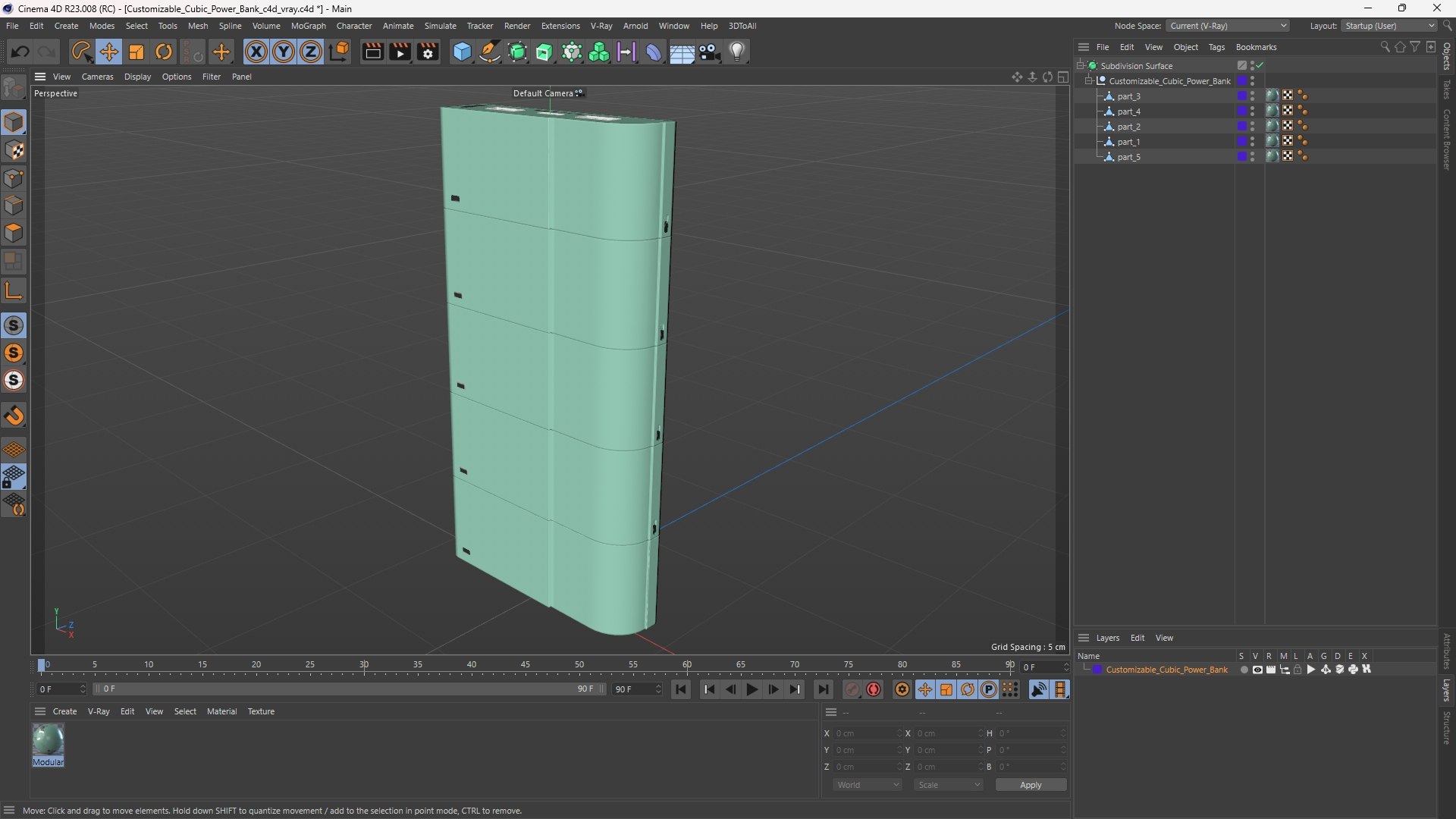
Task: Collapse the Subdivision Surface tree node
Action: coord(1081,65)
